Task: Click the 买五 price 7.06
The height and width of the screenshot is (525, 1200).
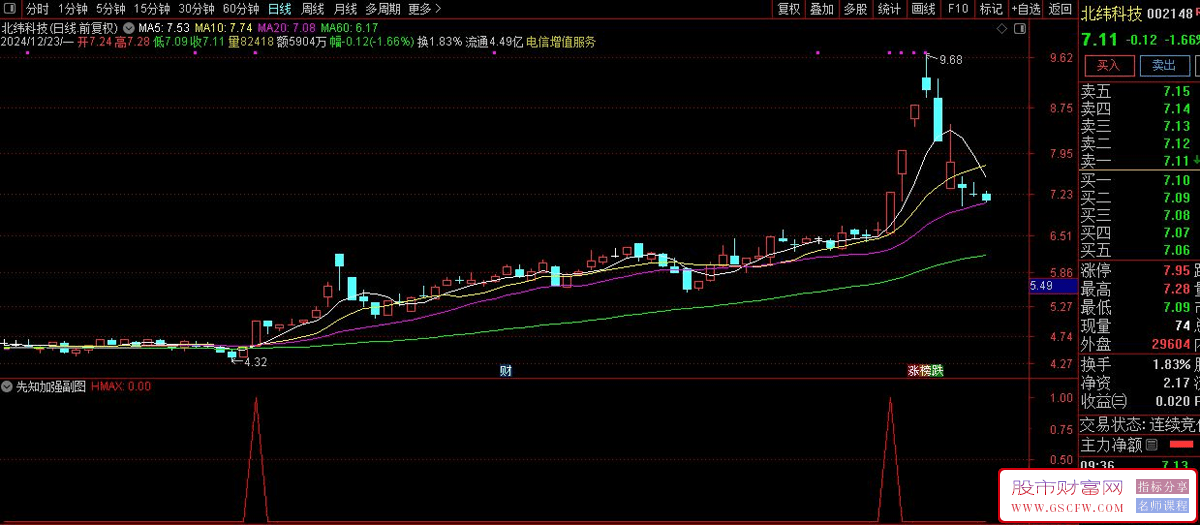Action: tap(1176, 250)
